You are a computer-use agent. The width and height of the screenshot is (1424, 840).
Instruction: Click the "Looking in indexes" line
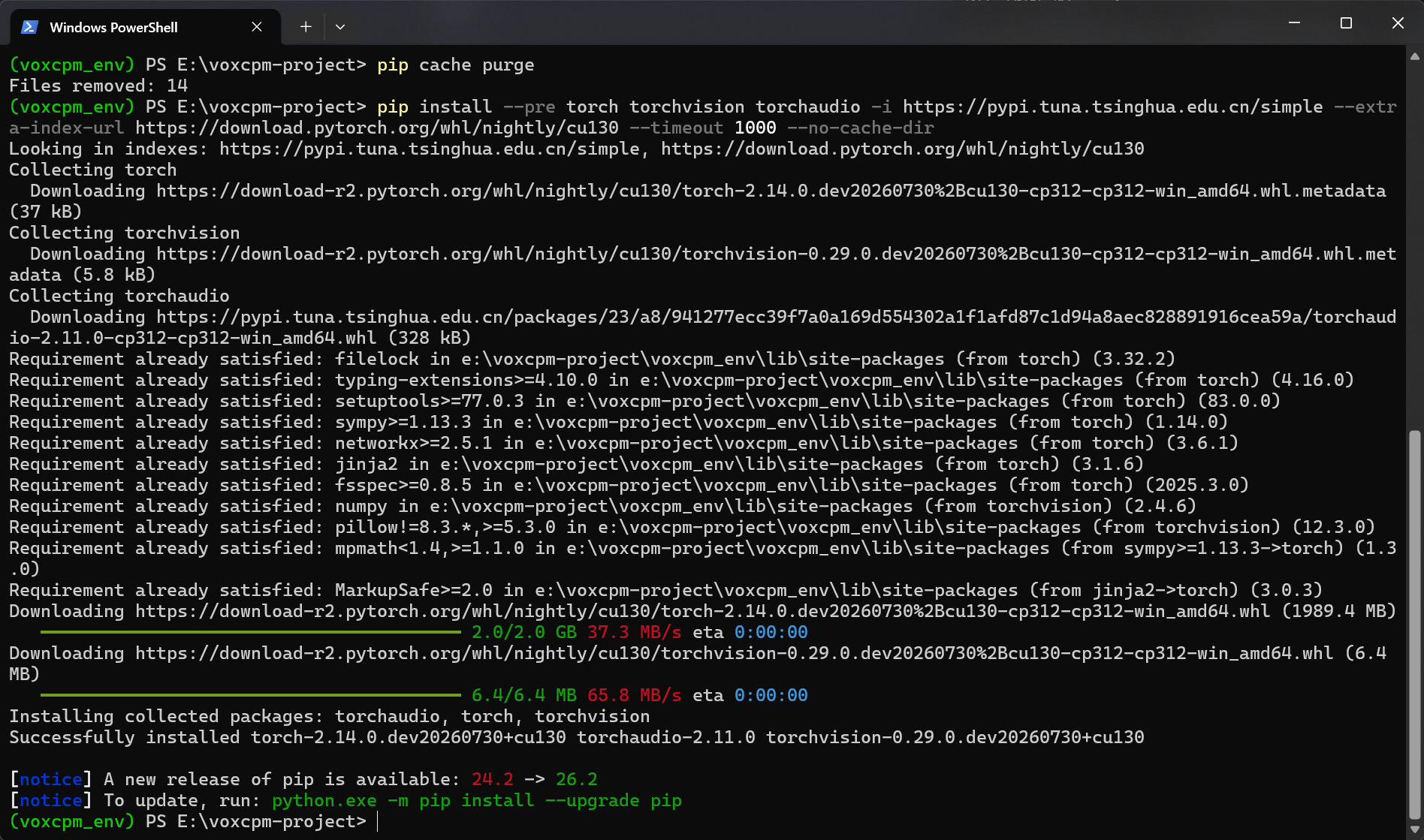[x=577, y=149]
